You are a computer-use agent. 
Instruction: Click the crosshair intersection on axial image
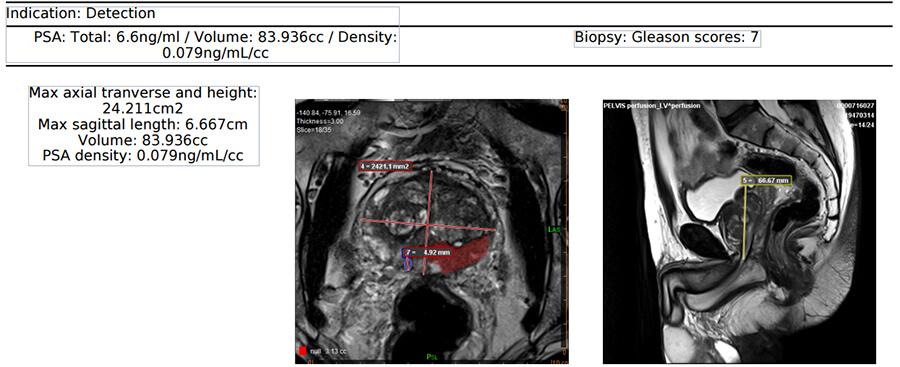pyautogui.click(x=428, y=224)
